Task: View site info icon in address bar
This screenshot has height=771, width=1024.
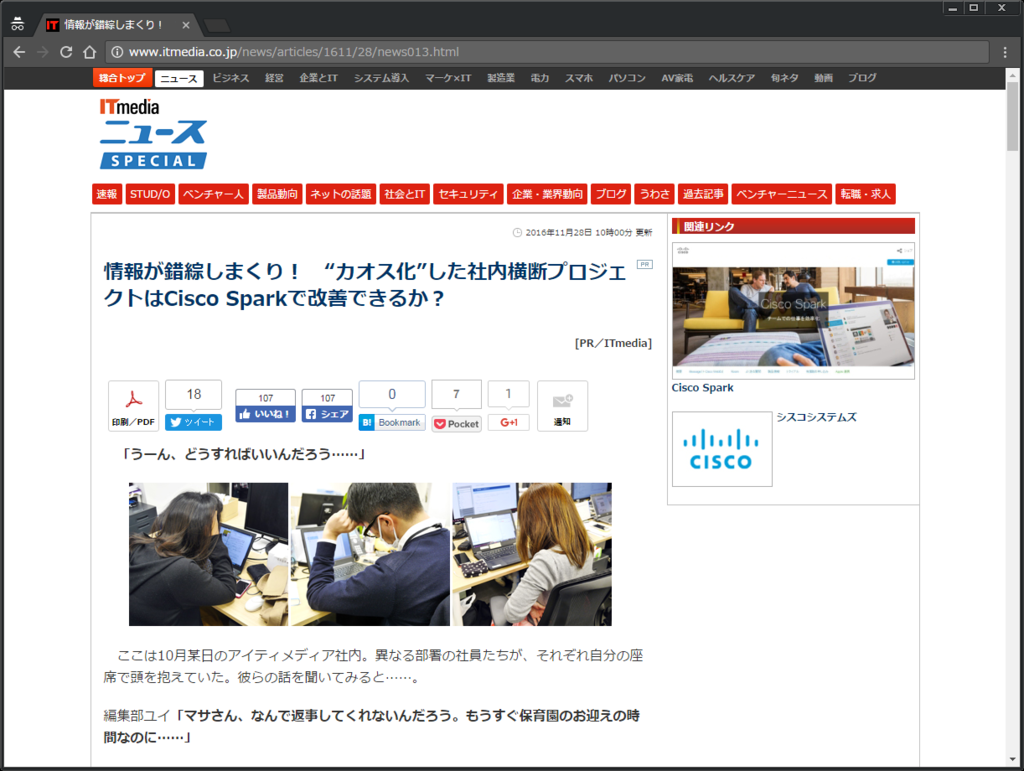Action: pos(117,52)
